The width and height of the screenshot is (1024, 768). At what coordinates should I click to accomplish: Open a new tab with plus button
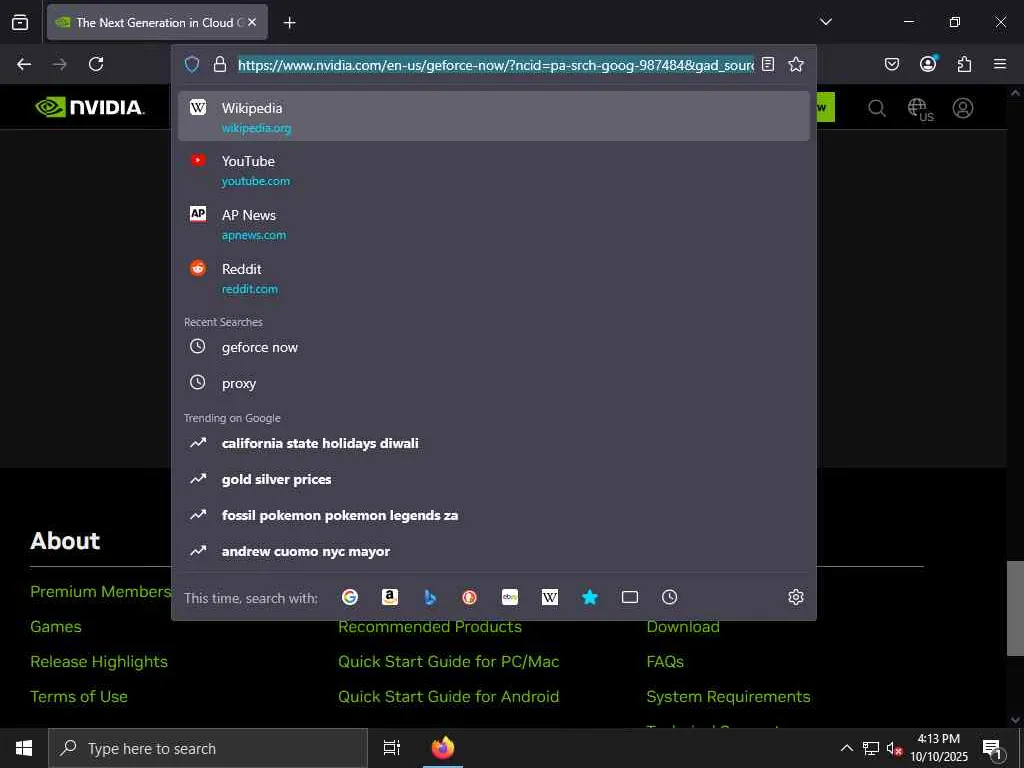(x=289, y=23)
